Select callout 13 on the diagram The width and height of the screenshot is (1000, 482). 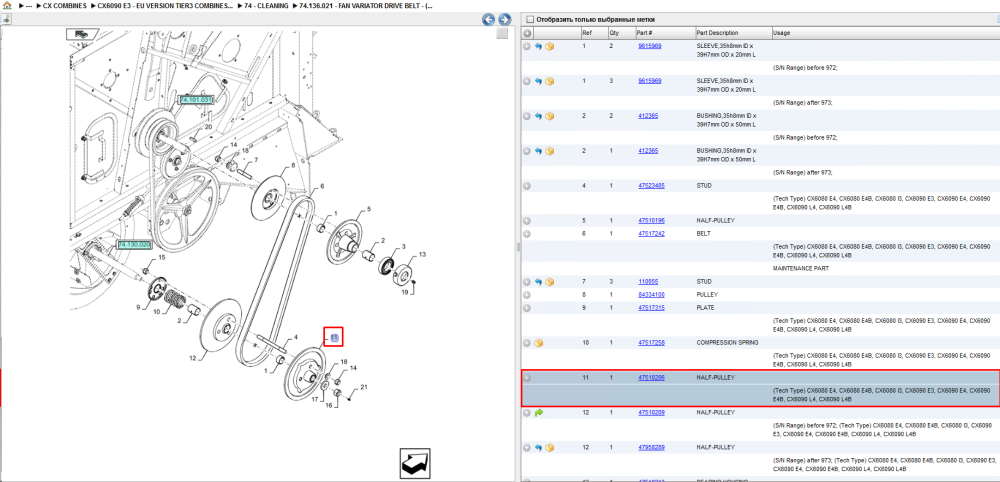click(422, 254)
